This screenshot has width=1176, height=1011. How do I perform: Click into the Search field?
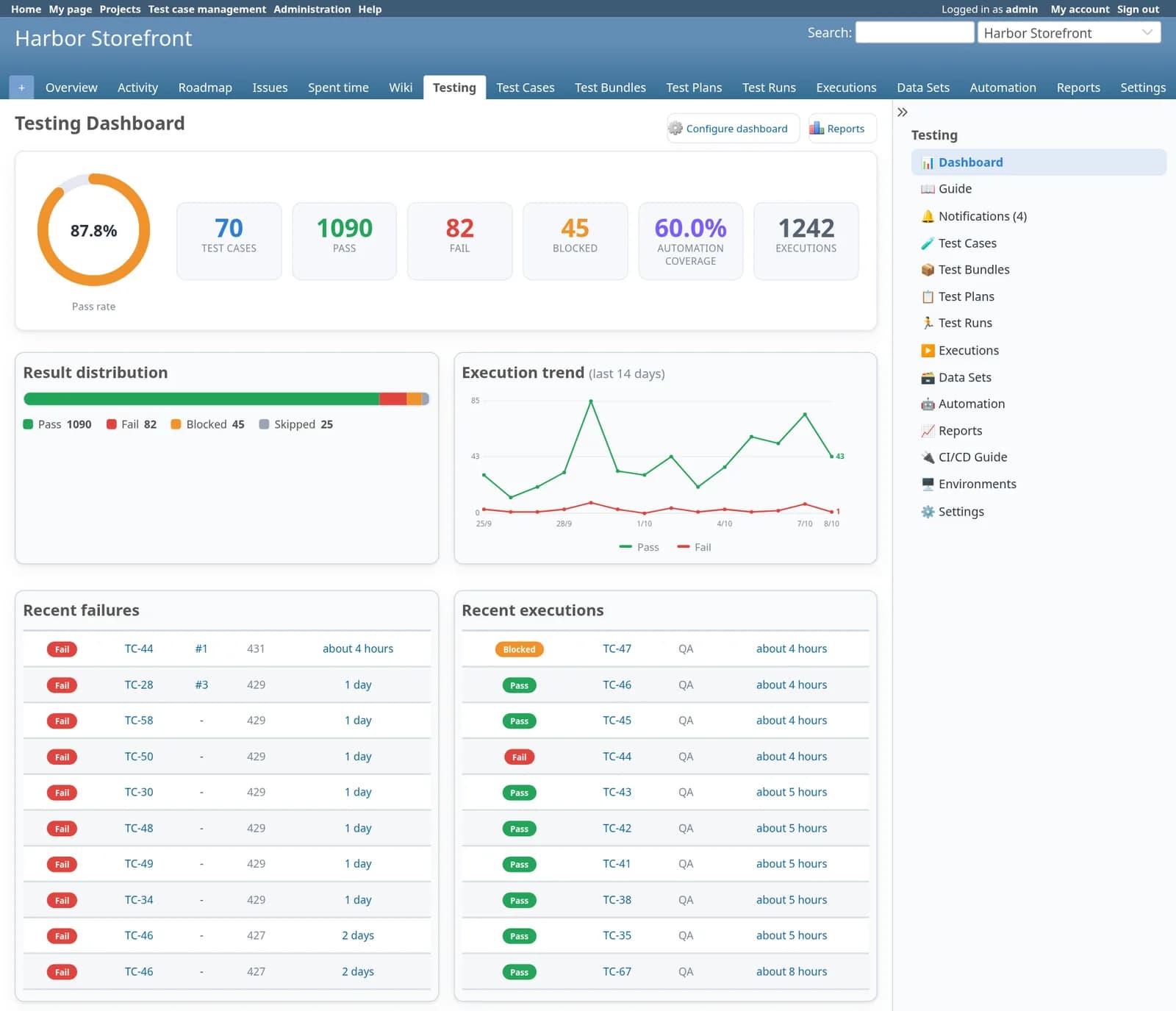[914, 33]
